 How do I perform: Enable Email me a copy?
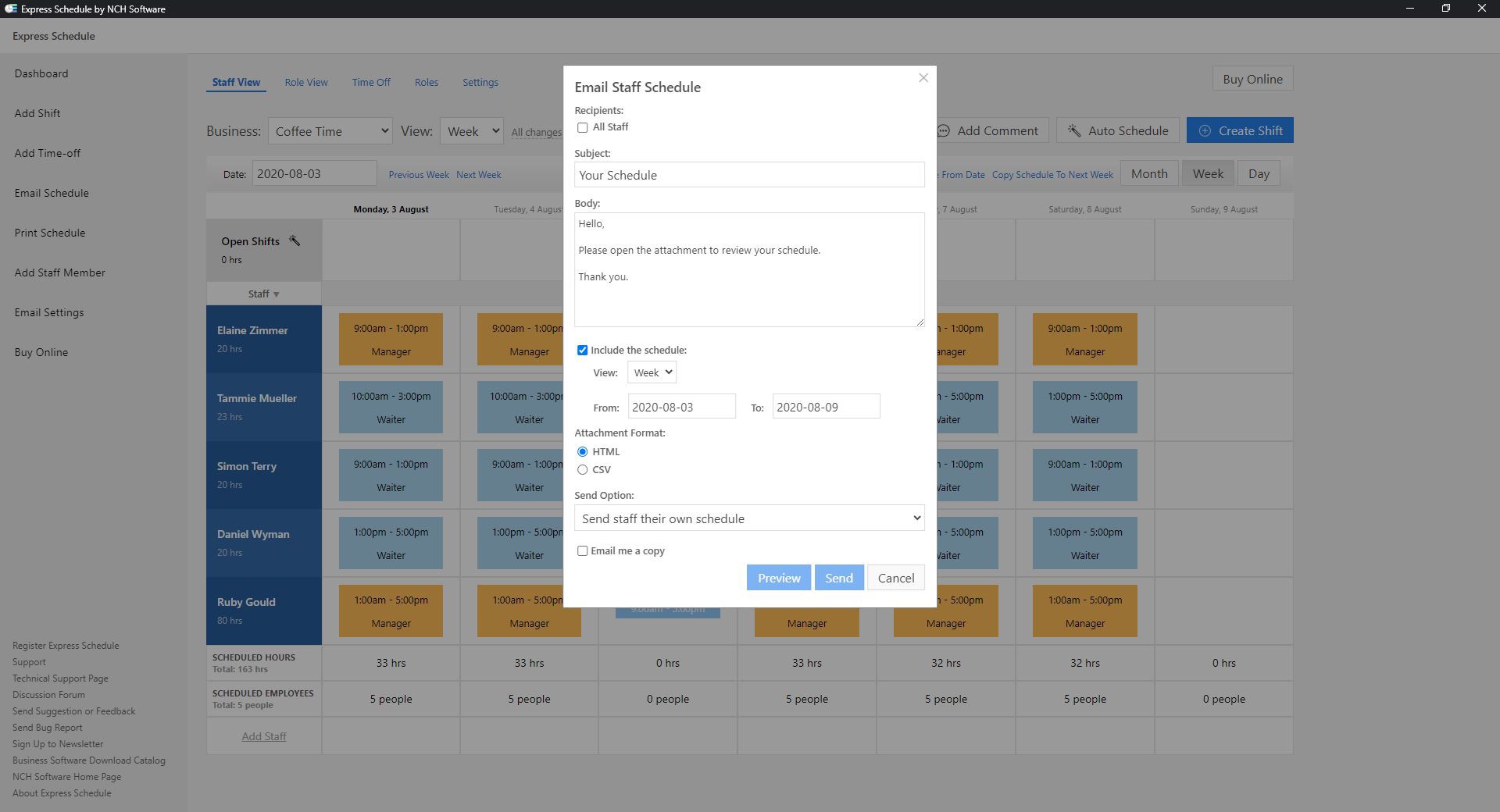click(583, 551)
